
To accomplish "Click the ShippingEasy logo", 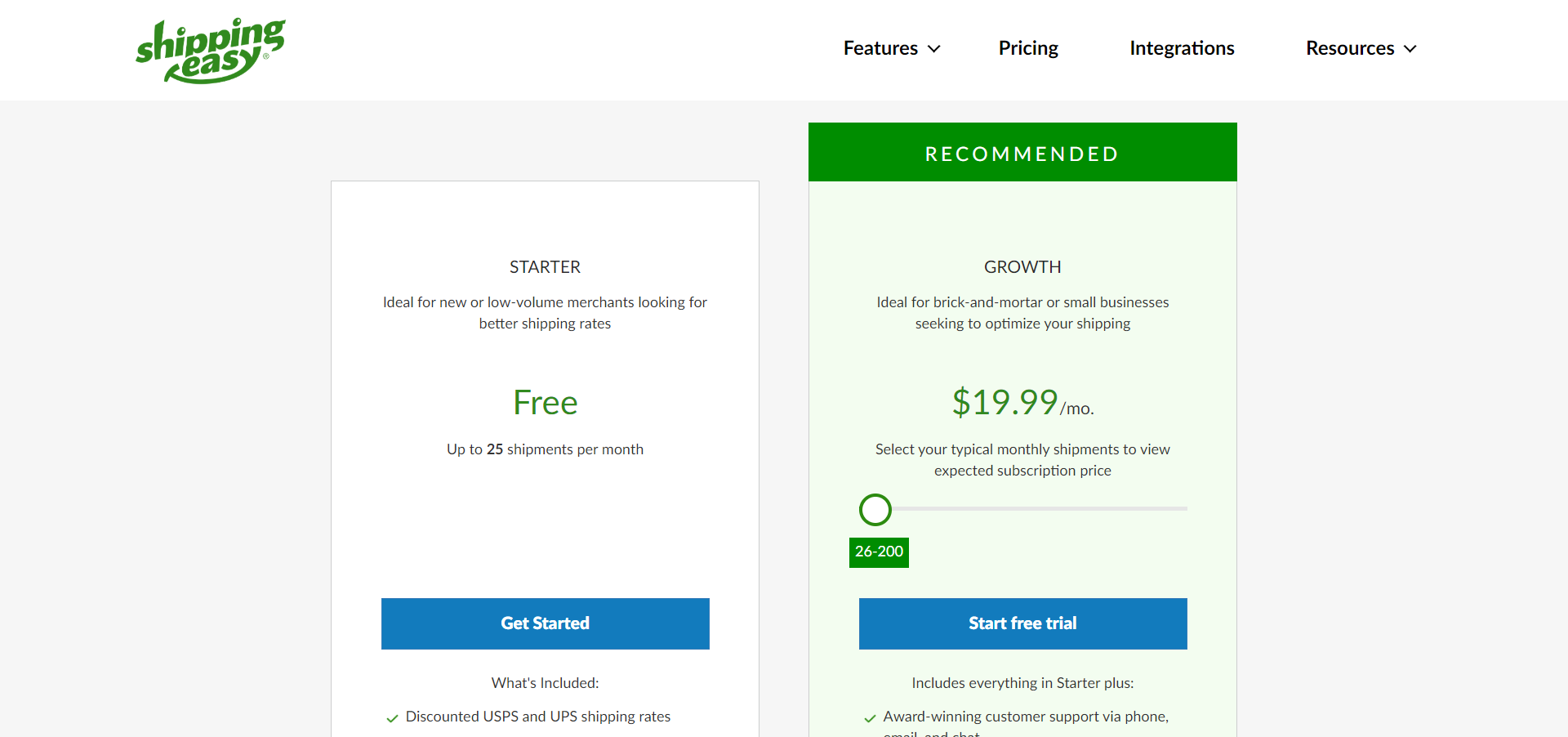I will pyautogui.click(x=211, y=50).
